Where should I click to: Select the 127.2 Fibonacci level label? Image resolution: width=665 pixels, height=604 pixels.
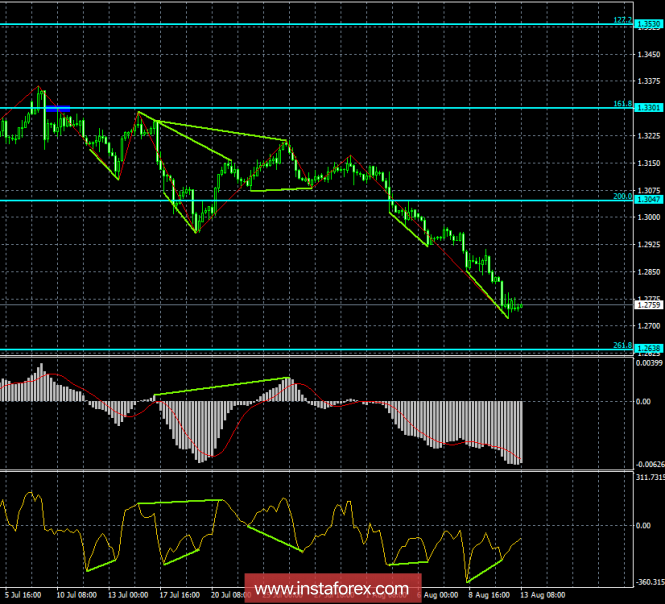[x=621, y=20]
